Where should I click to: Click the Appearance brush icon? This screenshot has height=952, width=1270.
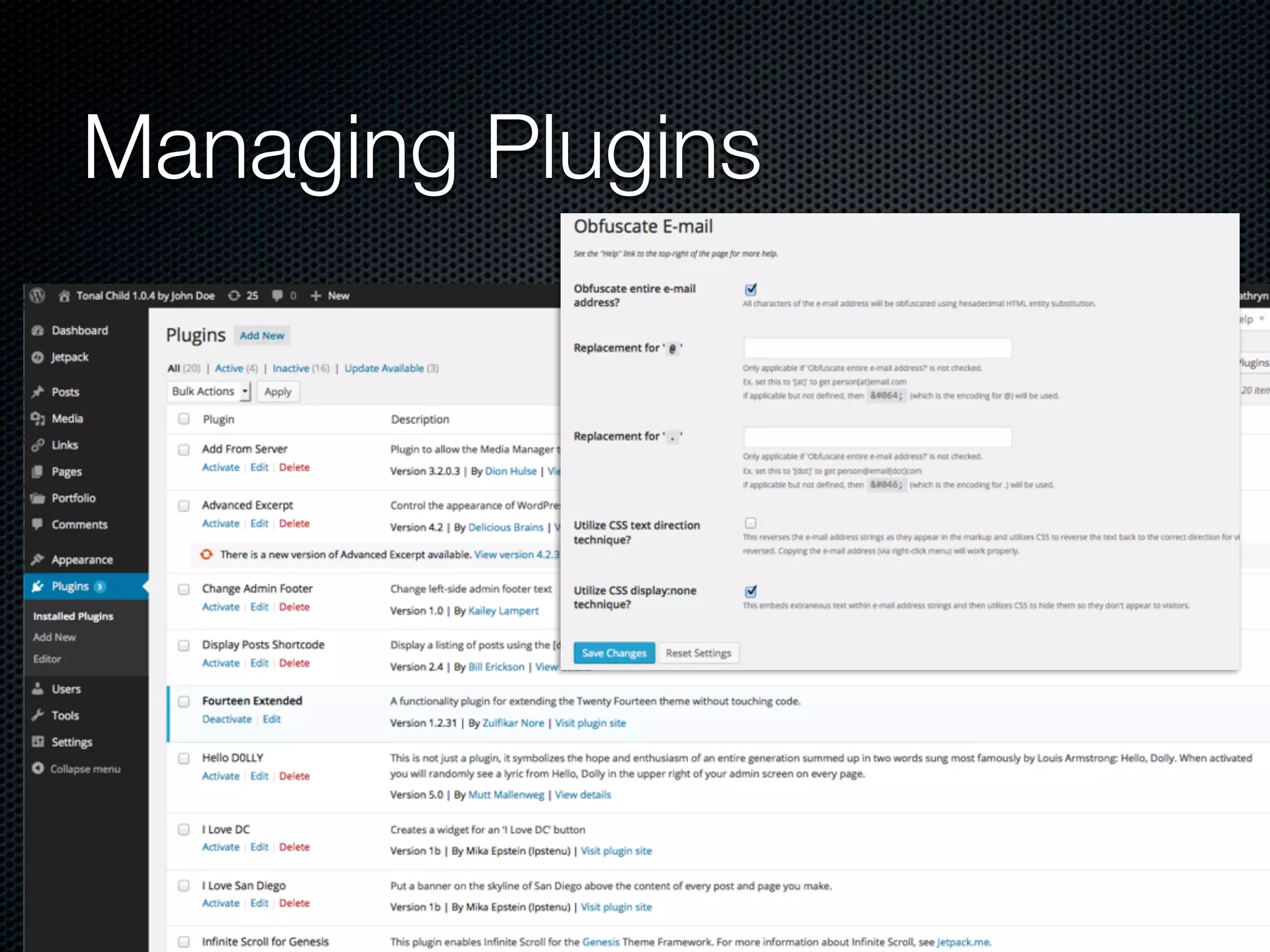click(x=38, y=560)
